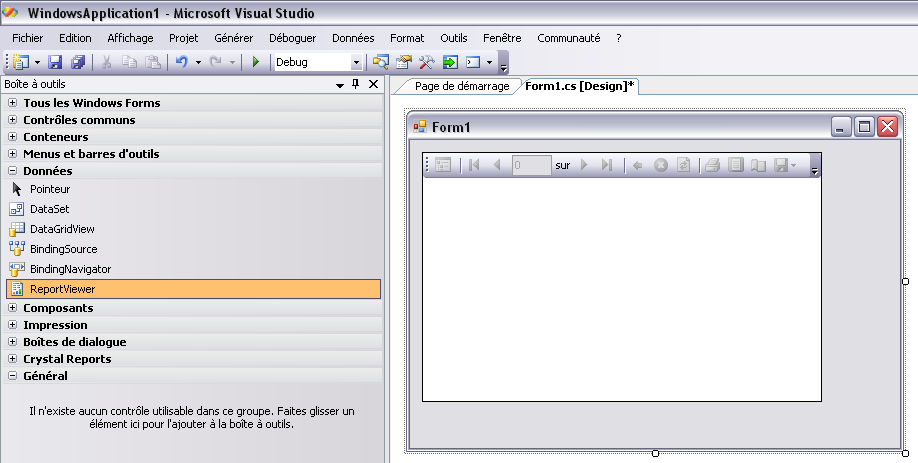Toggle the document map button in ReportViewer
This screenshot has width=918, height=463.
pos(443,165)
